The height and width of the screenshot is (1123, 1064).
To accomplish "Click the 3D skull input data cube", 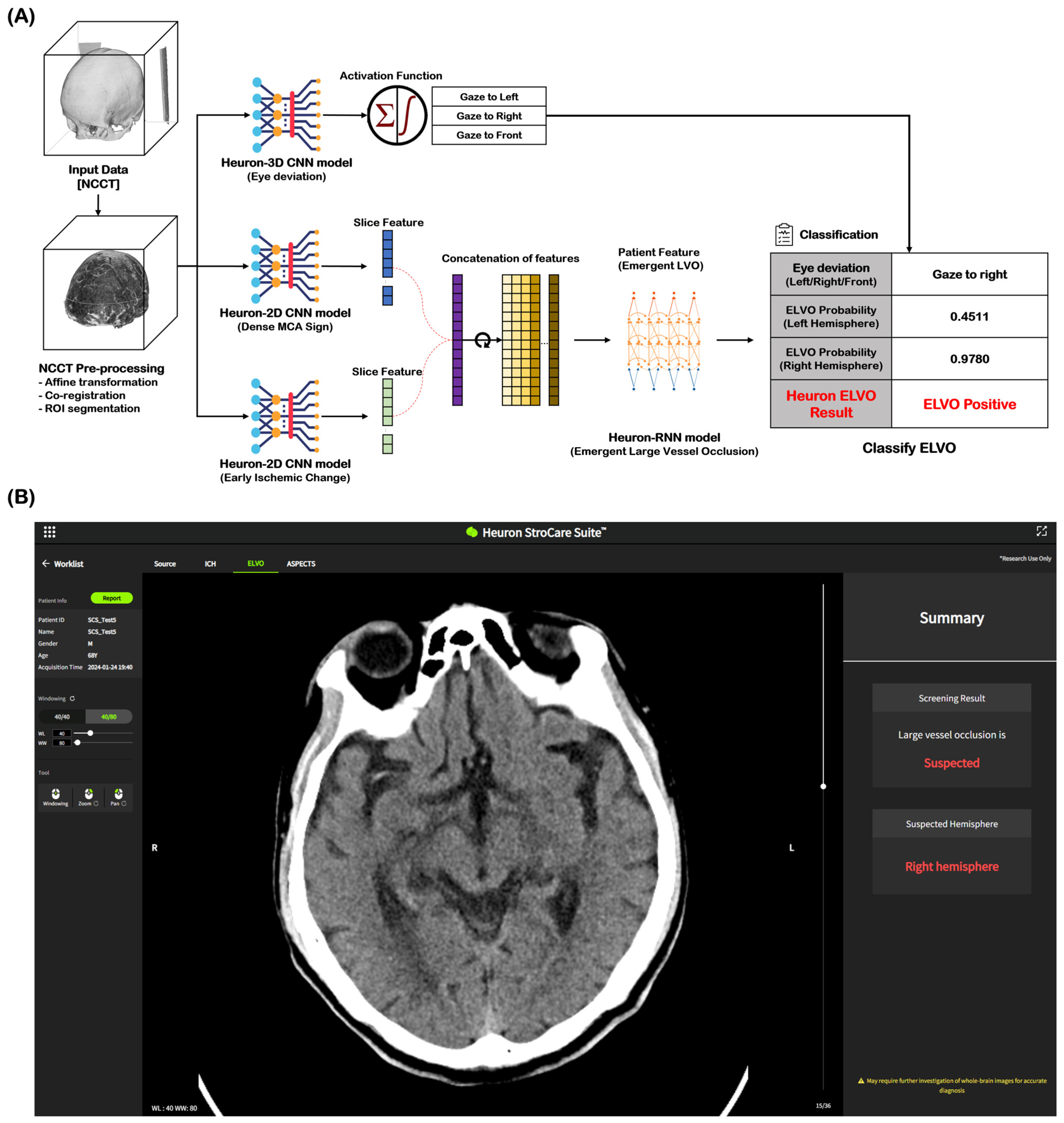I will [111, 89].
